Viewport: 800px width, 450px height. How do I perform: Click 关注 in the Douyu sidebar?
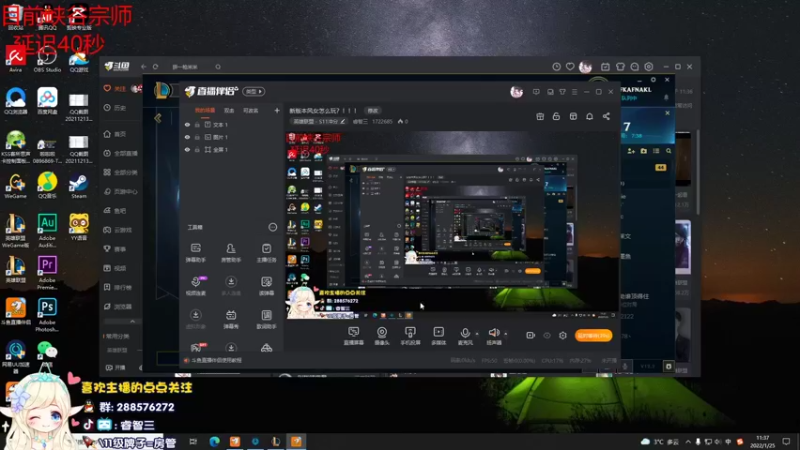(115, 88)
